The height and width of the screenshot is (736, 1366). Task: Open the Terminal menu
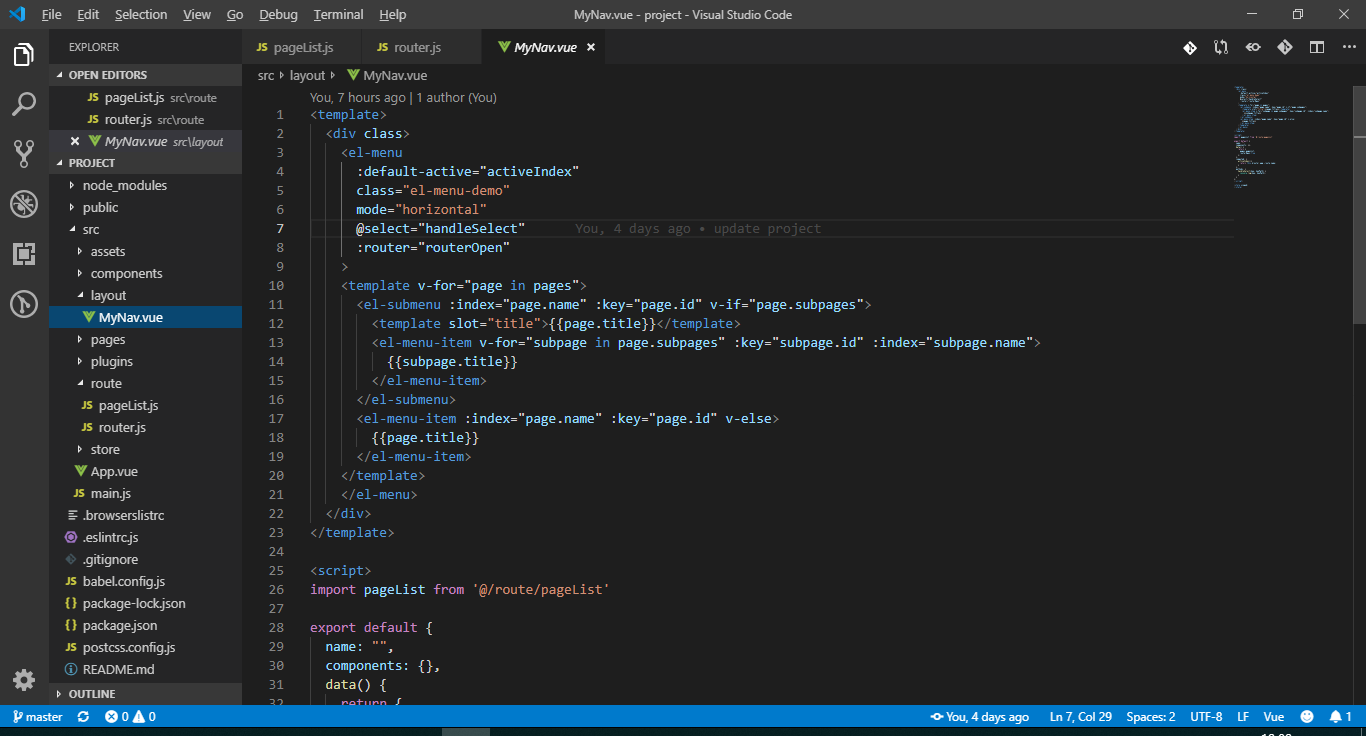tap(338, 15)
